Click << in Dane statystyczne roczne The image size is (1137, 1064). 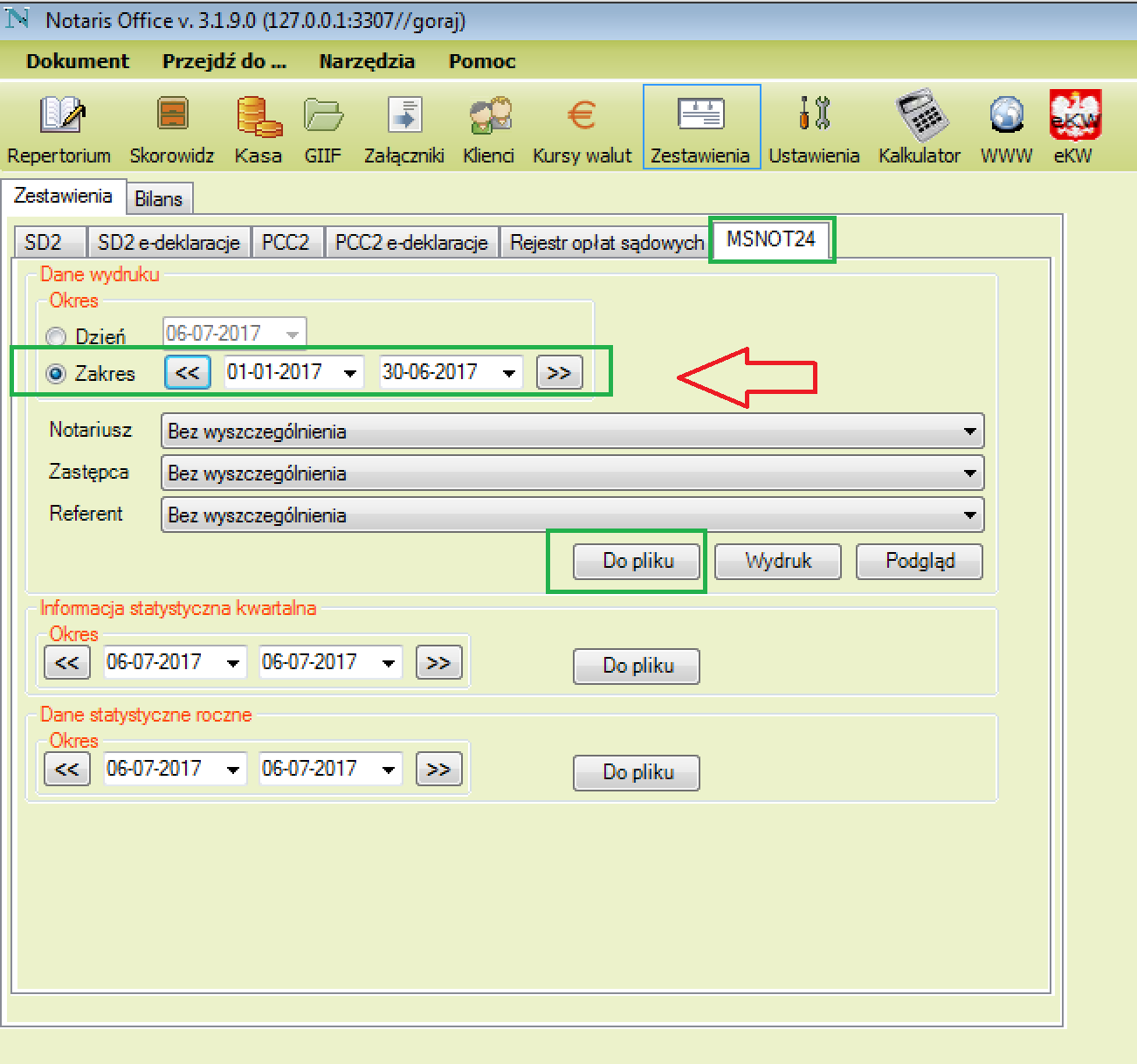click(67, 770)
